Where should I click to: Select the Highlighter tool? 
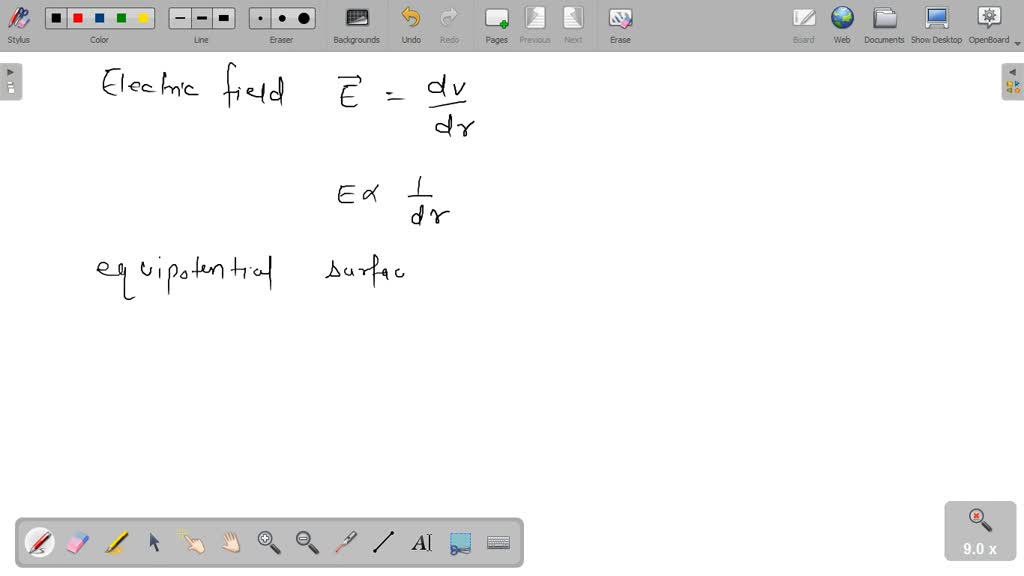[x=117, y=542]
